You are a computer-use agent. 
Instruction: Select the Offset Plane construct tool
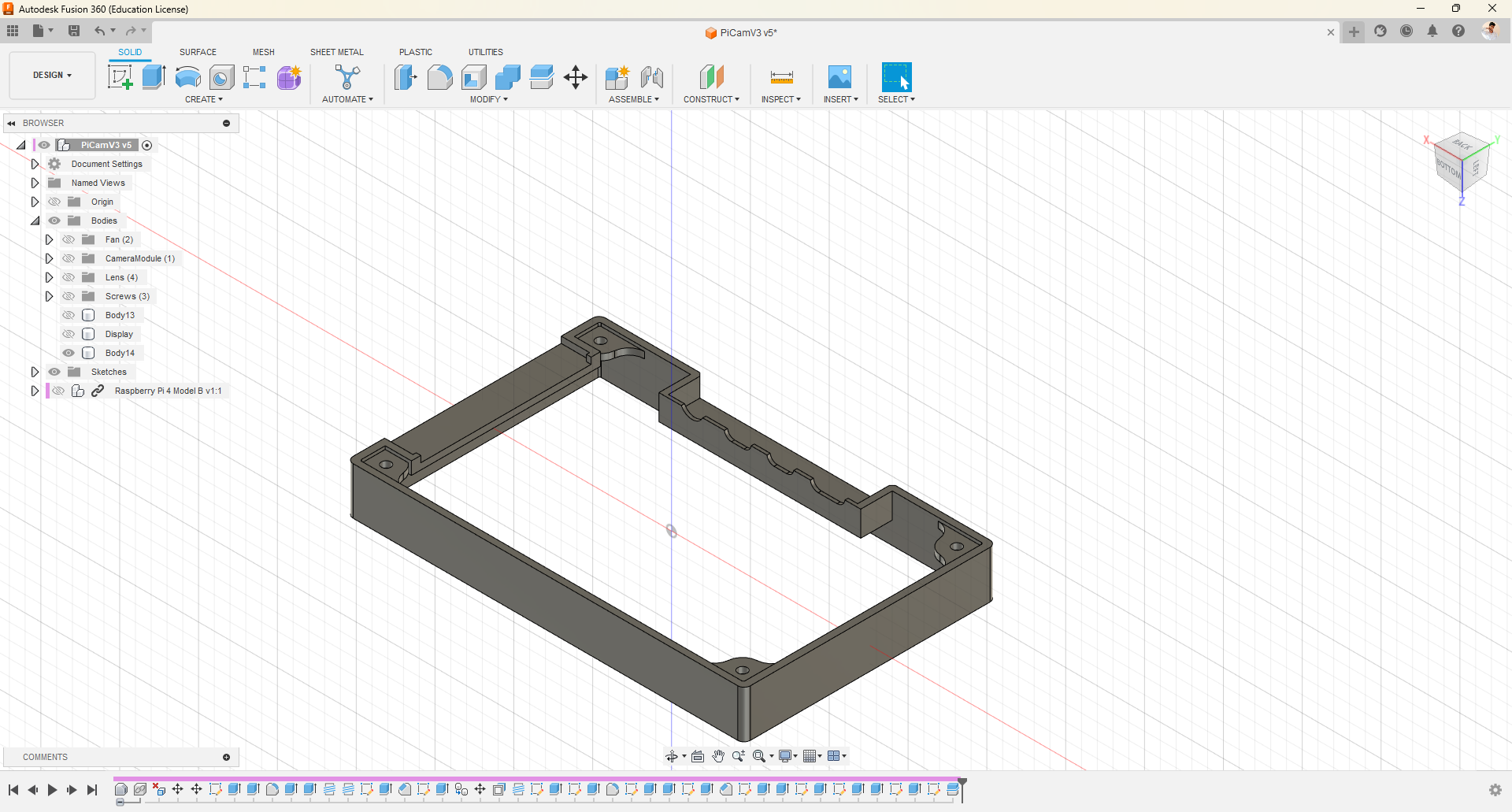(x=711, y=77)
